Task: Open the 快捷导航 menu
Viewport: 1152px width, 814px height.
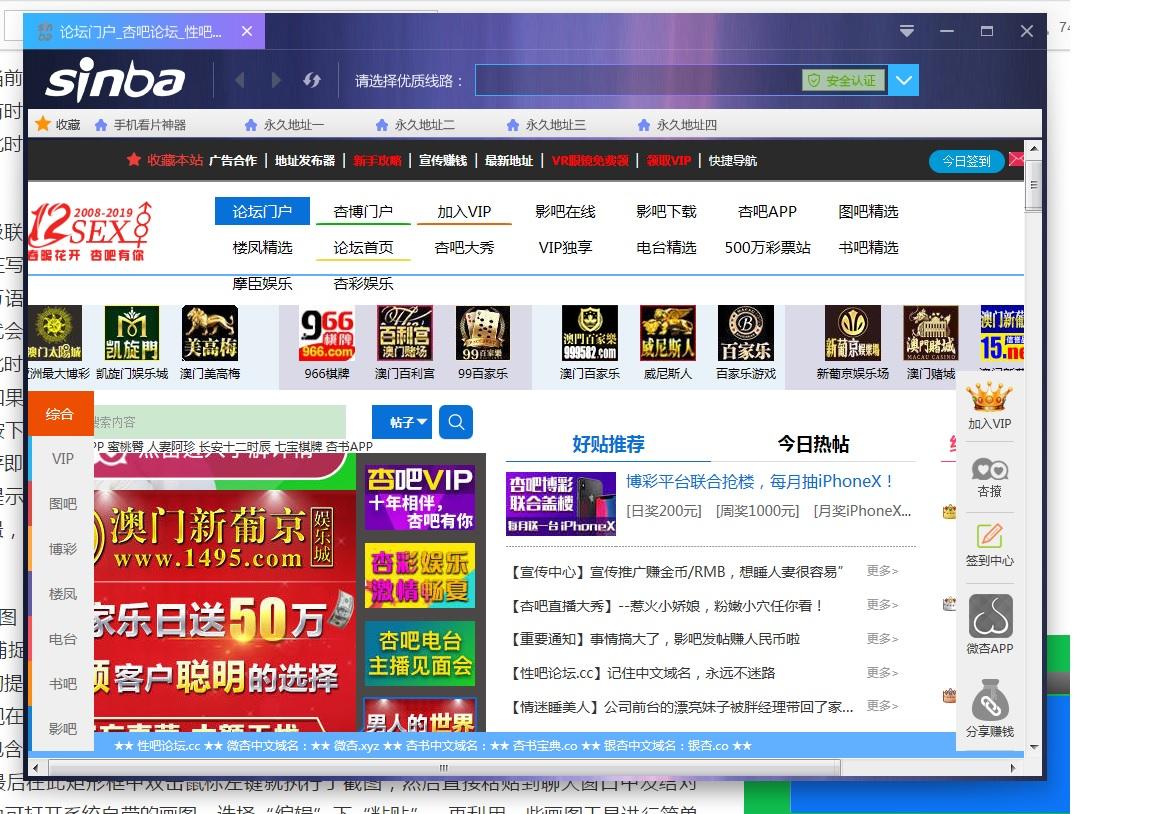Action: tap(732, 160)
